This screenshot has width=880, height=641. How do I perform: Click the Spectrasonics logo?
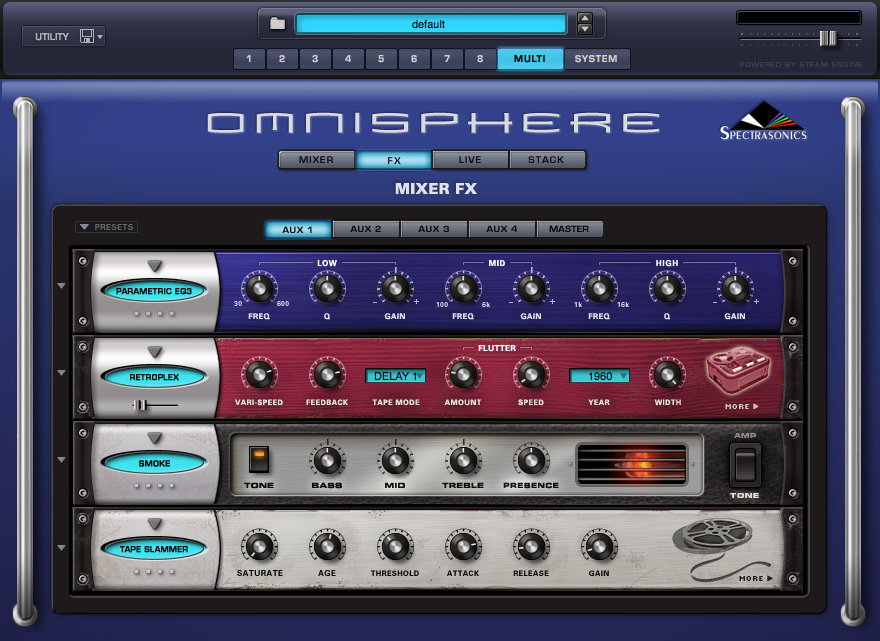tap(763, 121)
